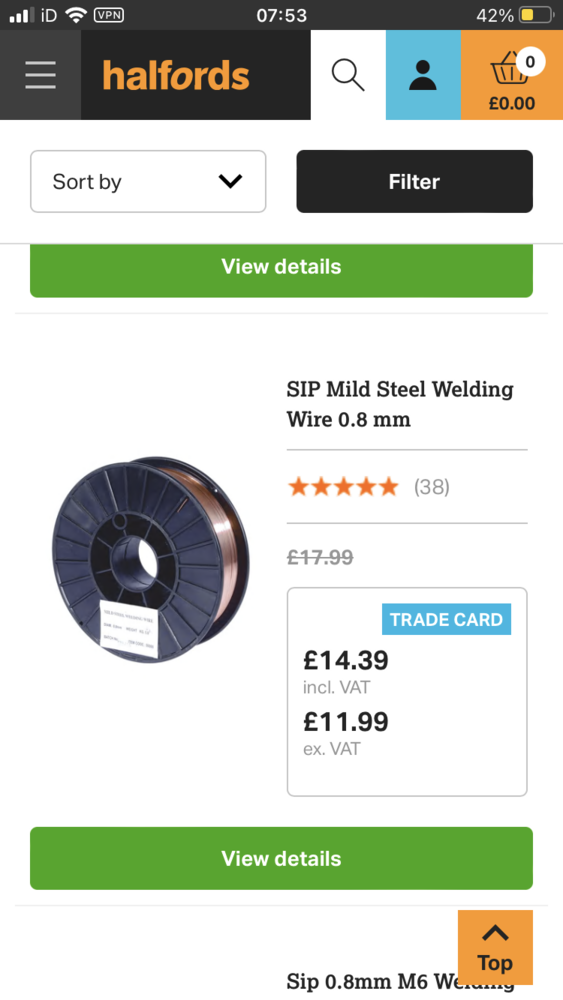Select the welding wire spool image

pyautogui.click(x=152, y=560)
